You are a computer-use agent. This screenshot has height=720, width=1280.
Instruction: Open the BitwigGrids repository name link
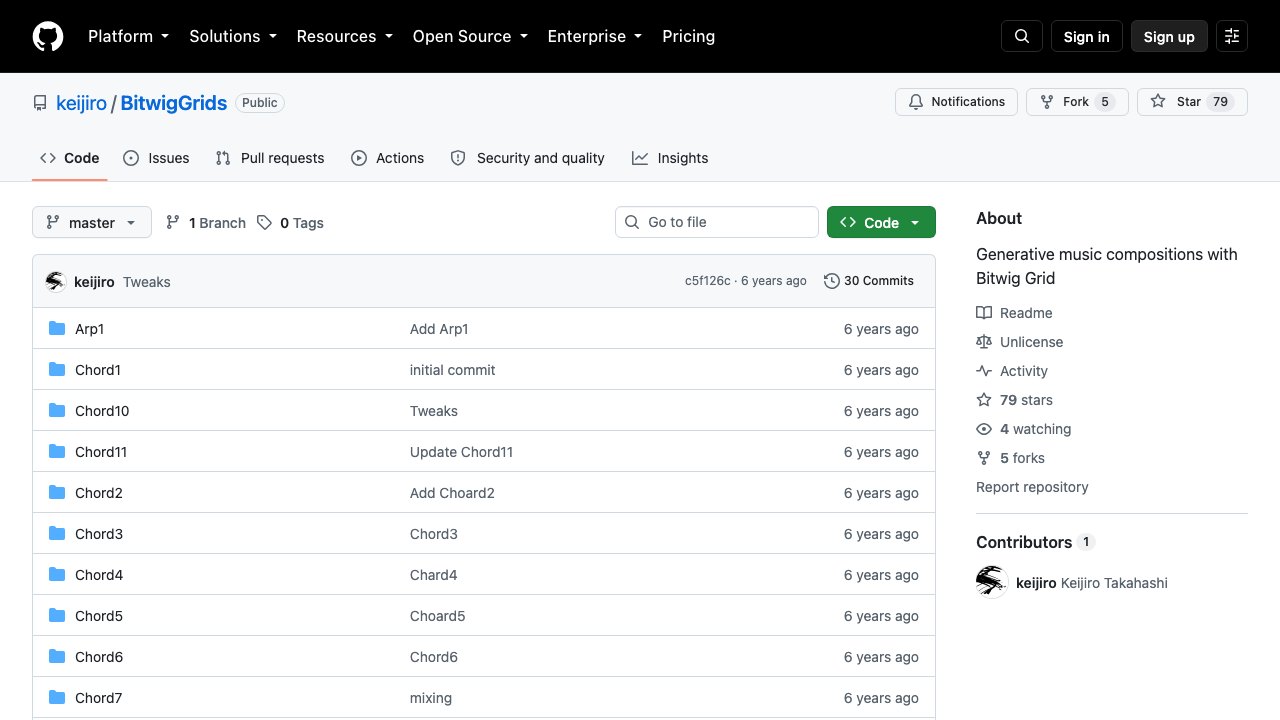click(x=174, y=103)
